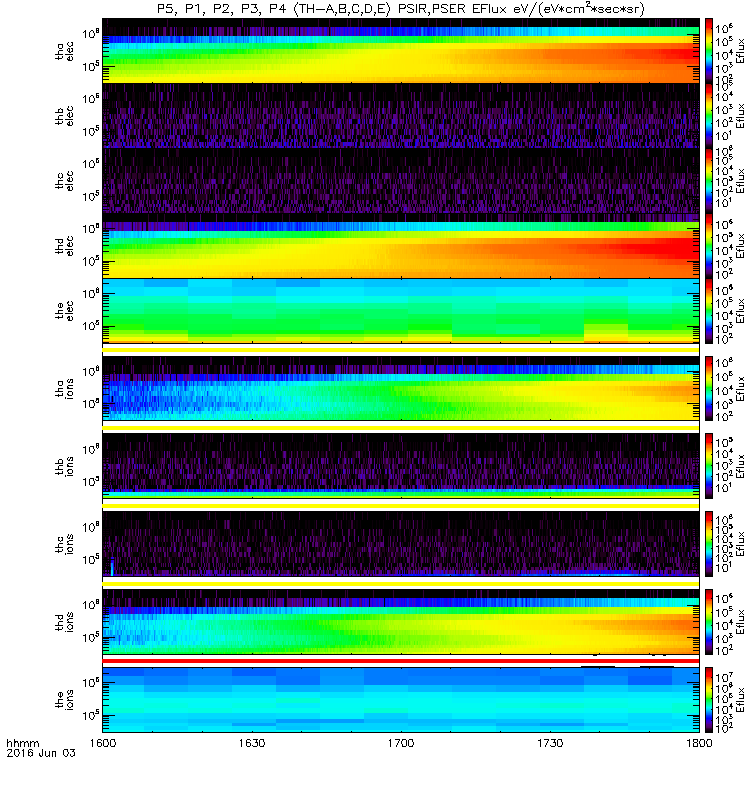
Task: Click the Eflux label next to thd ions colorbar
Action: (x=740, y=622)
